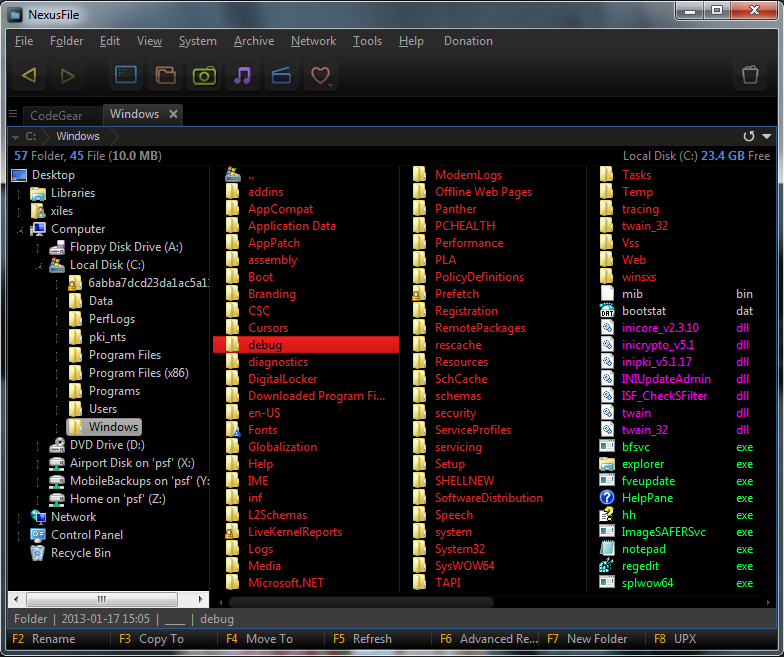The width and height of the screenshot is (784, 657).
Task: Click the locked Prefetch folder icon
Action: point(419,294)
